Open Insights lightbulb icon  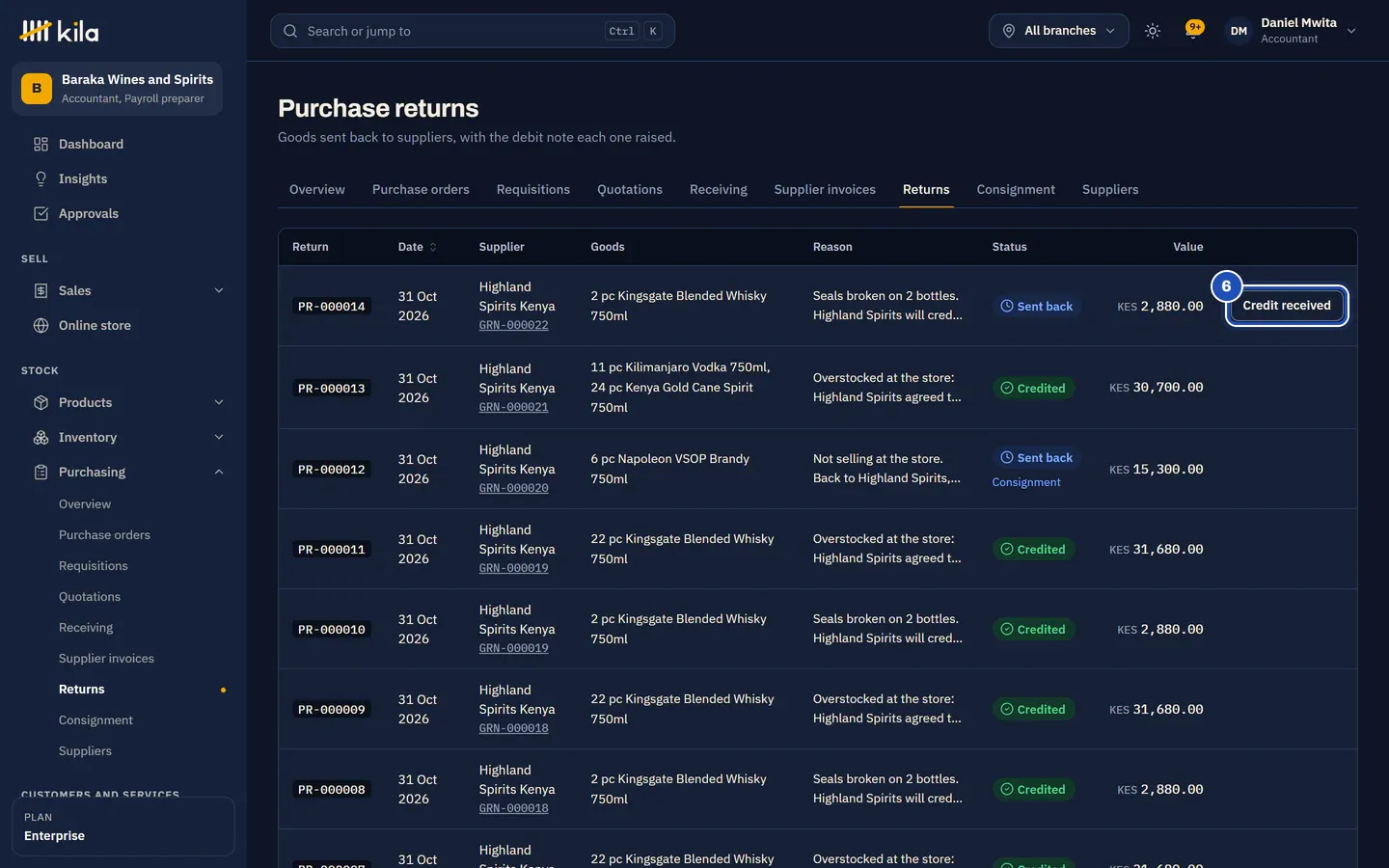(x=41, y=178)
